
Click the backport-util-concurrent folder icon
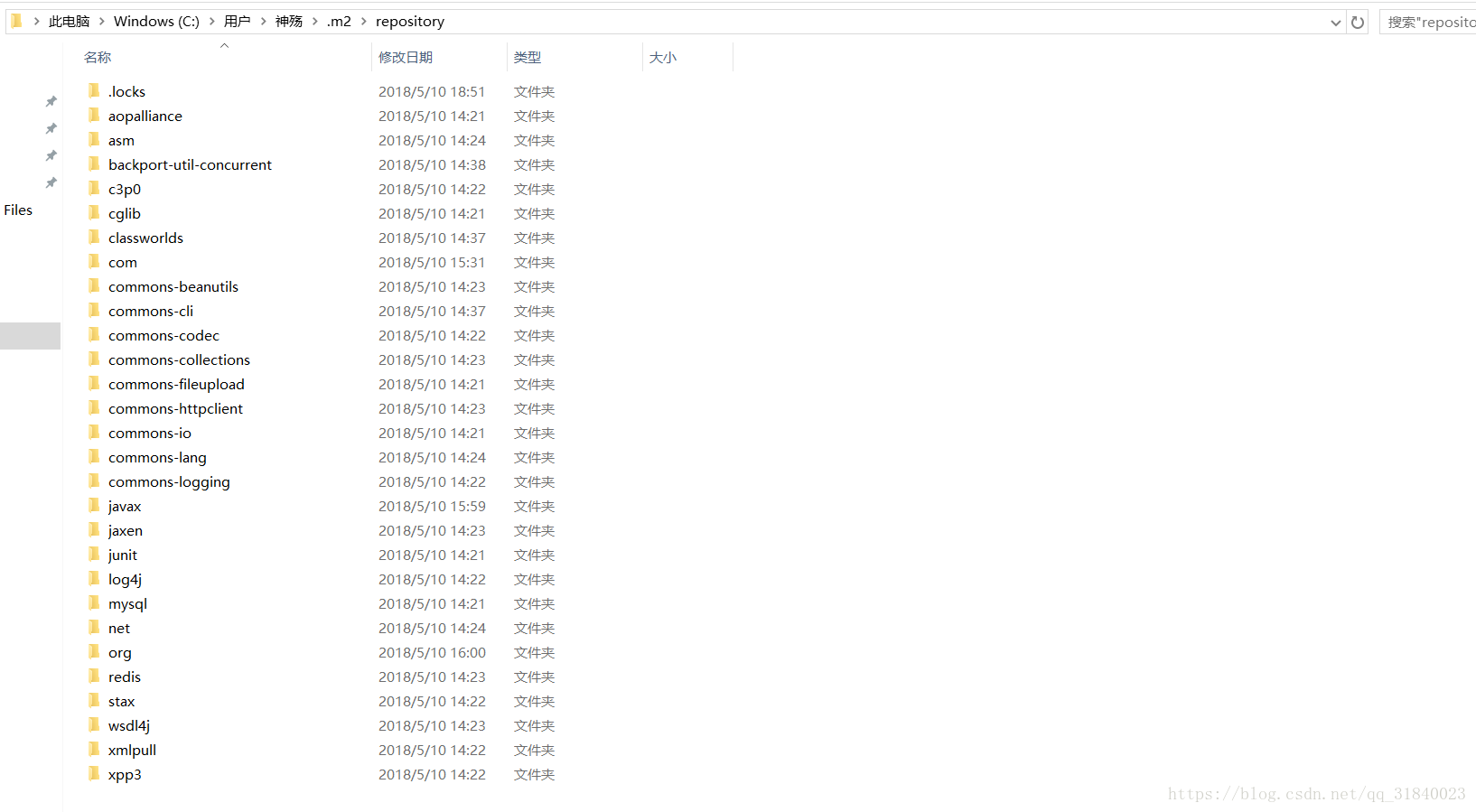click(94, 163)
